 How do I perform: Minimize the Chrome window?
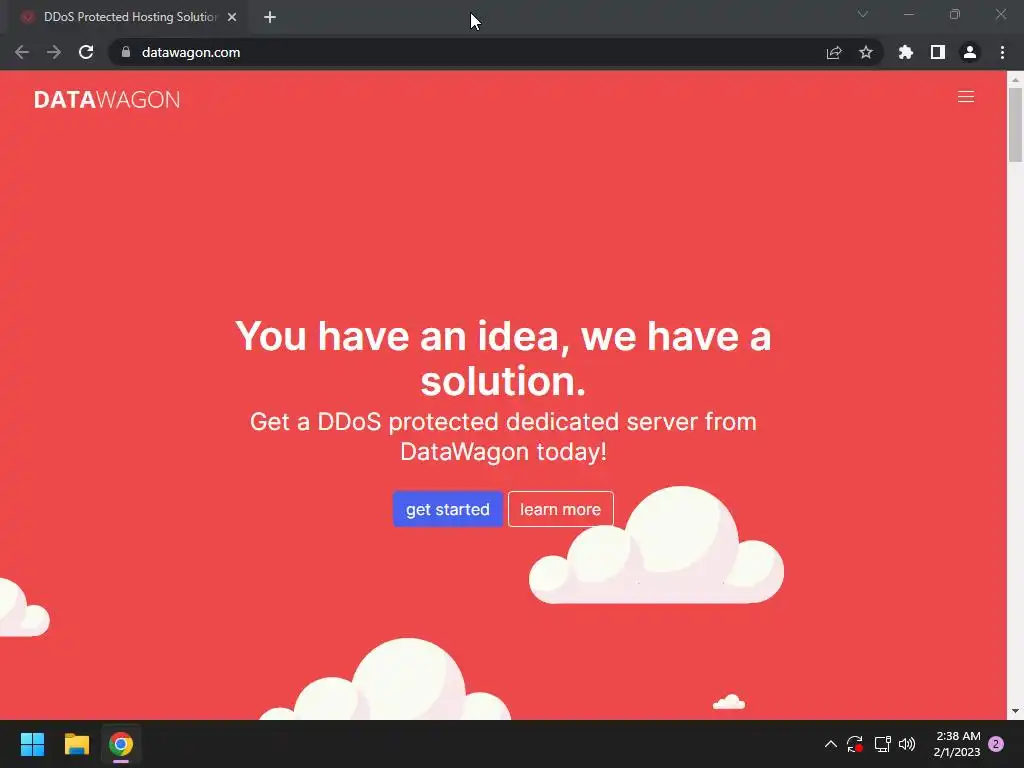pyautogui.click(x=908, y=14)
